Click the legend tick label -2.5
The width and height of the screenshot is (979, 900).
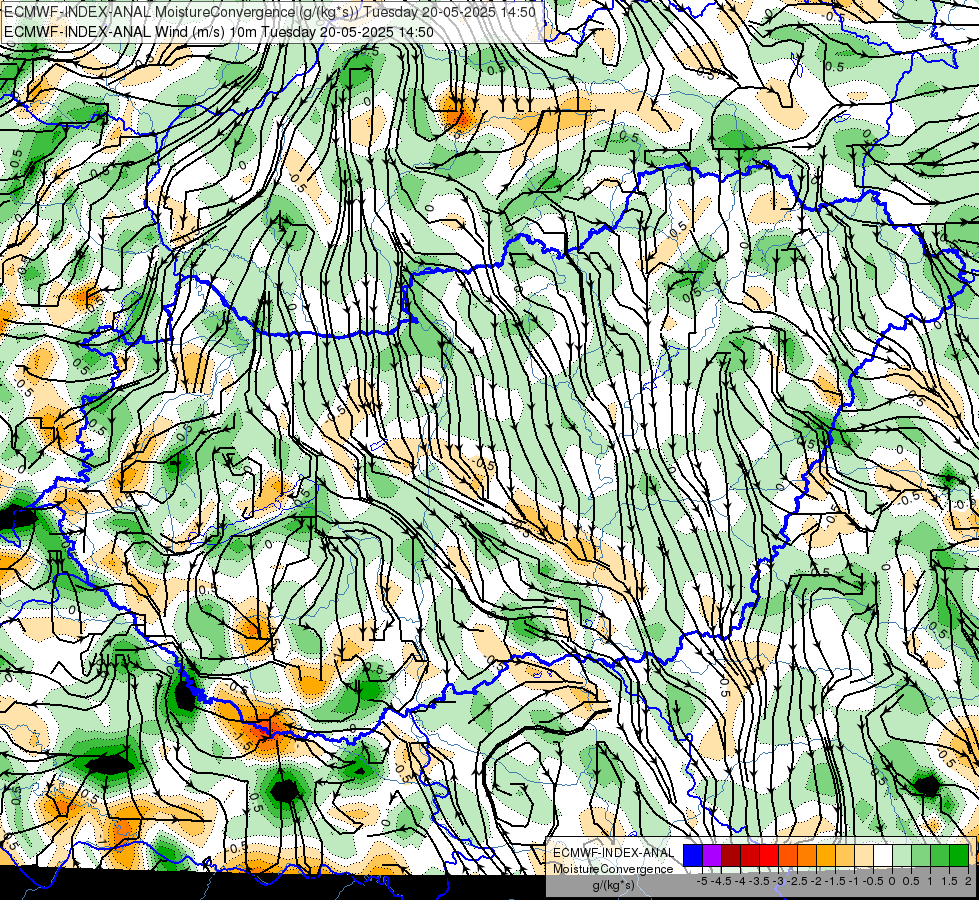(799, 881)
